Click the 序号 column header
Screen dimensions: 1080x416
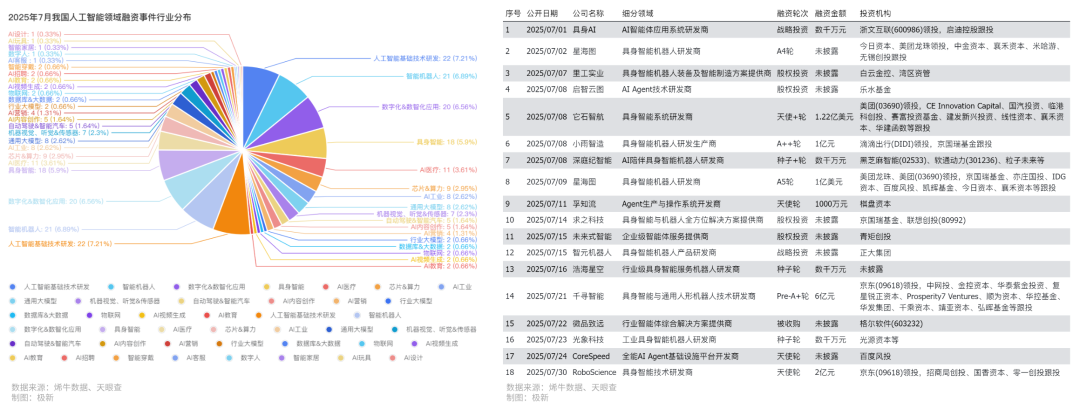click(512, 13)
